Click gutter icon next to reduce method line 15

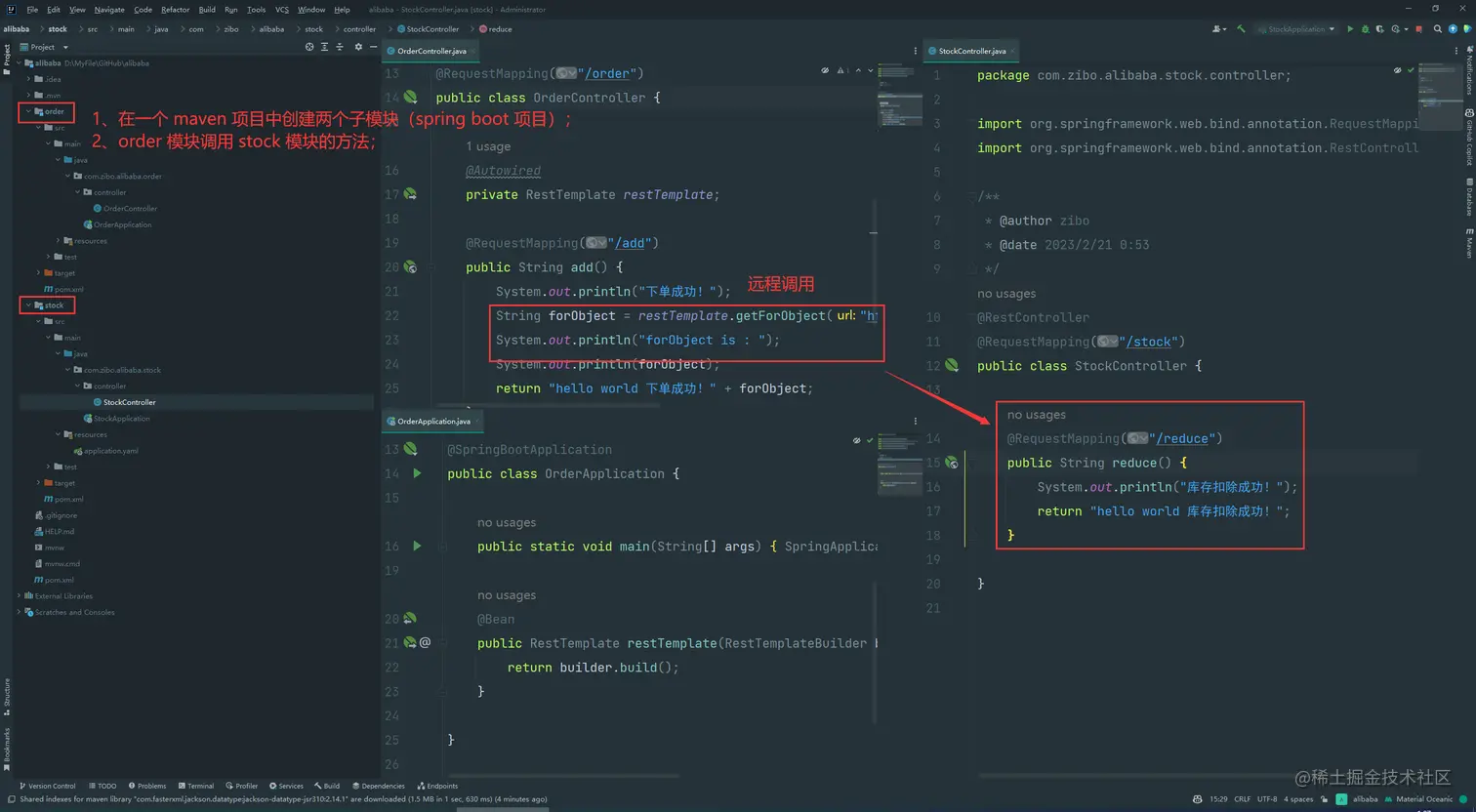pos(952,463)
